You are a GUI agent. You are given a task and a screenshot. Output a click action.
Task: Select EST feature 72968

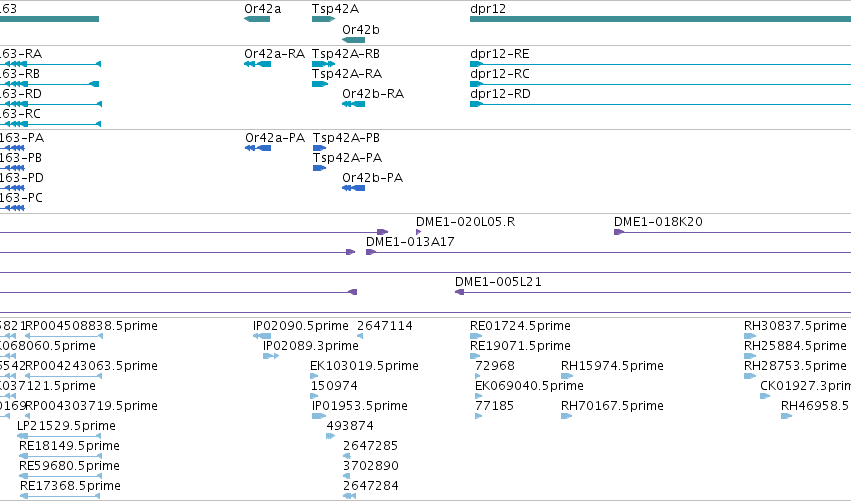click(478, 376)
